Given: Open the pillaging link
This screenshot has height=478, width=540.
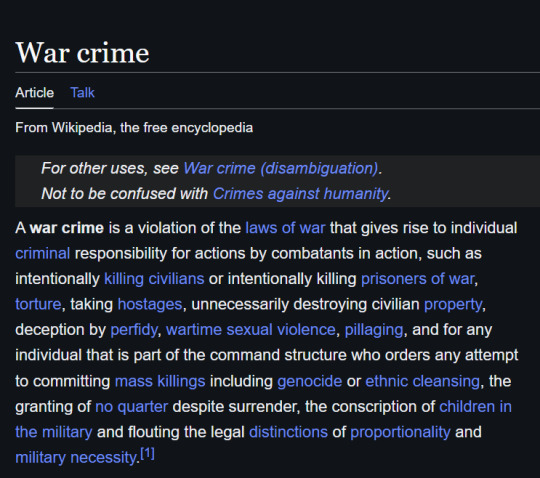Looking at the screenshot, I should click(374, 330).
